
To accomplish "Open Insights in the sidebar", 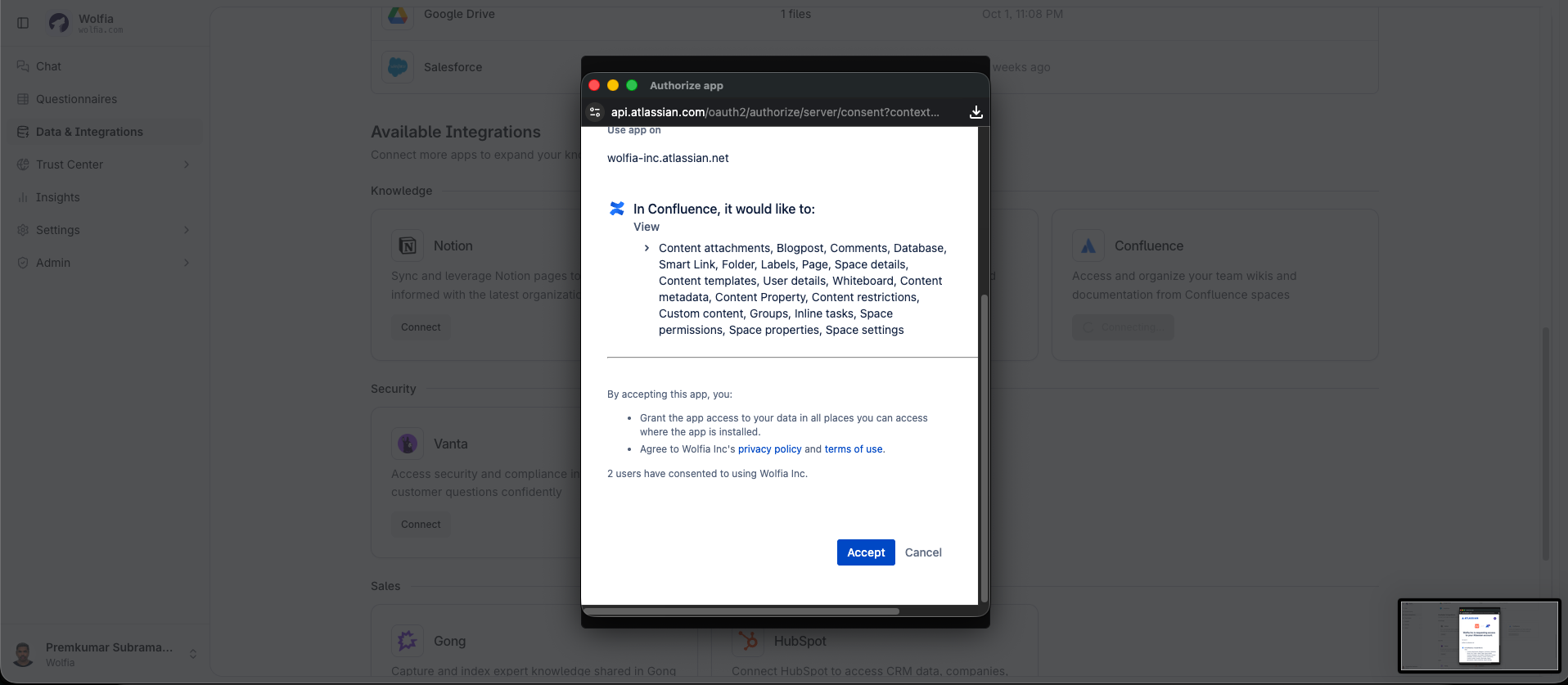I will click(104, 197).
